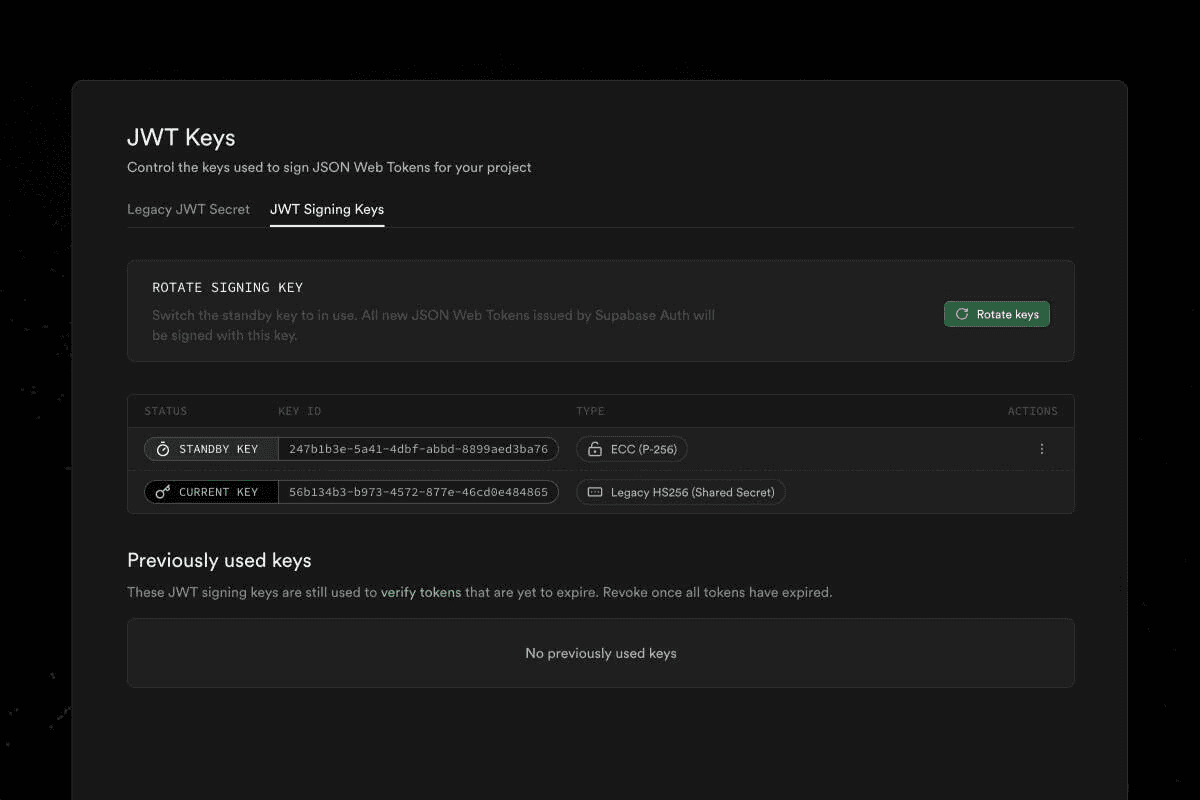The image size is (1200, 800).
Task: Follow the verify tokens link
Action: point(421,592)
